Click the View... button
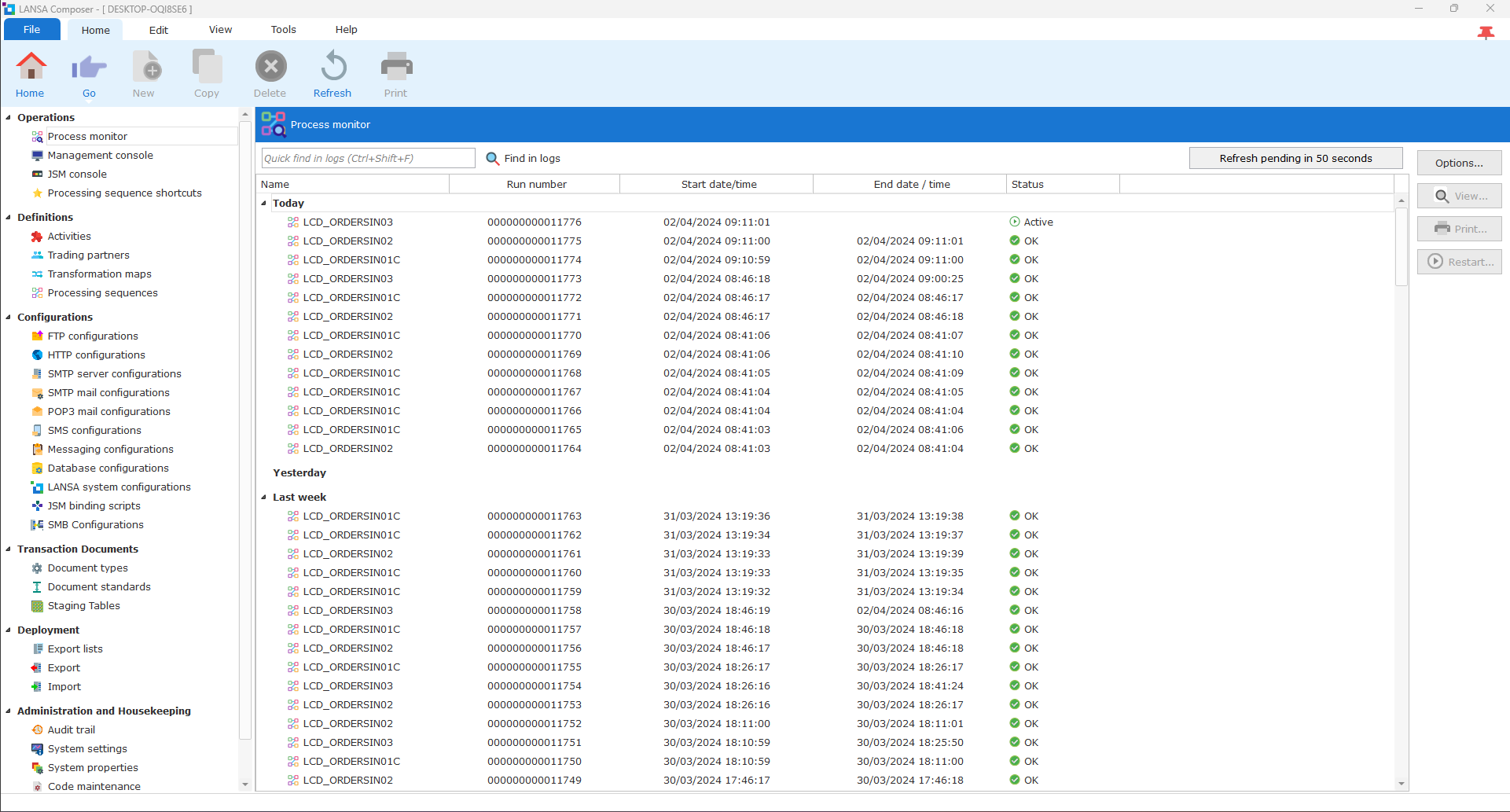1510x812 pixels. point(1459,196)
